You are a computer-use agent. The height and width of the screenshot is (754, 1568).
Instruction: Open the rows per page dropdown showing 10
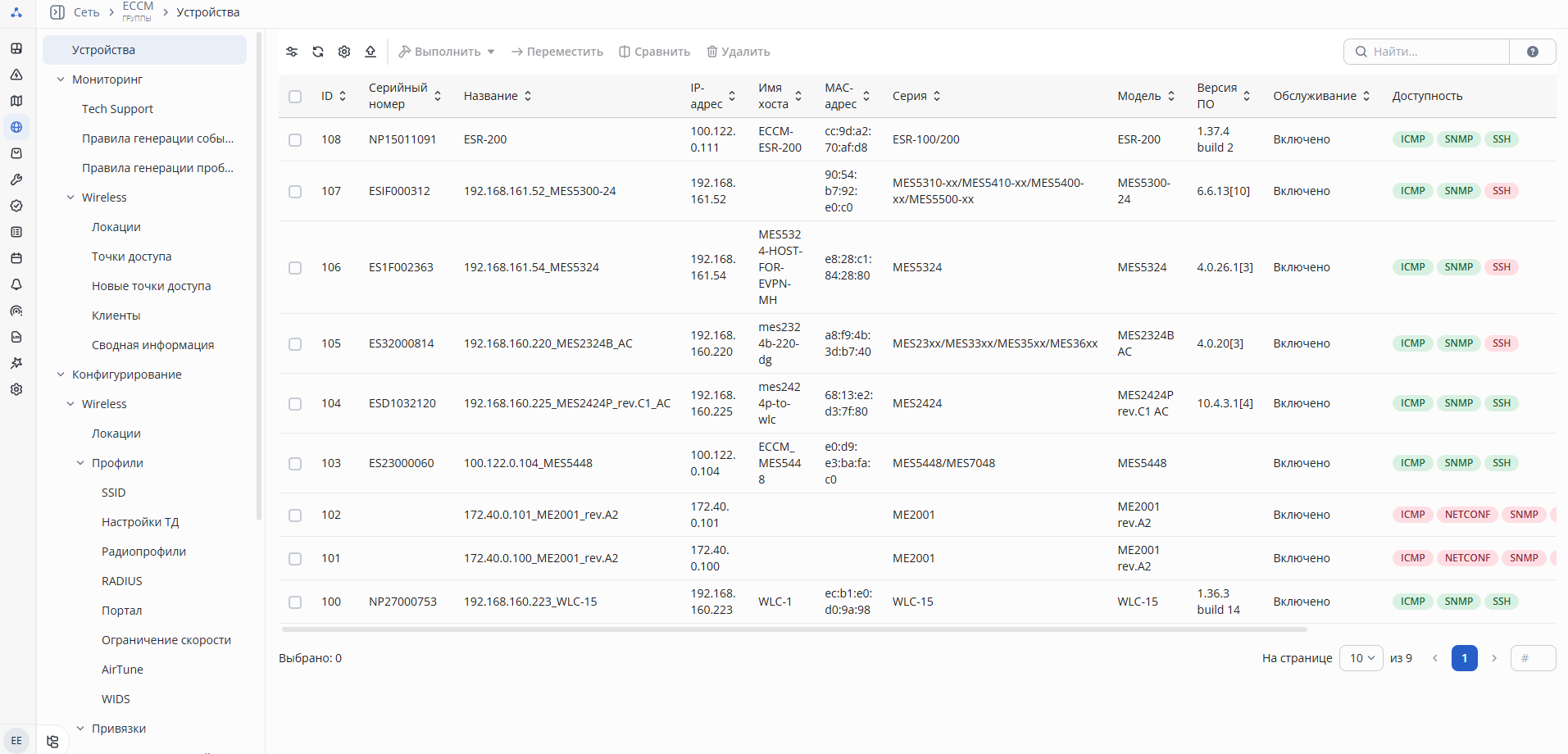1361,658
